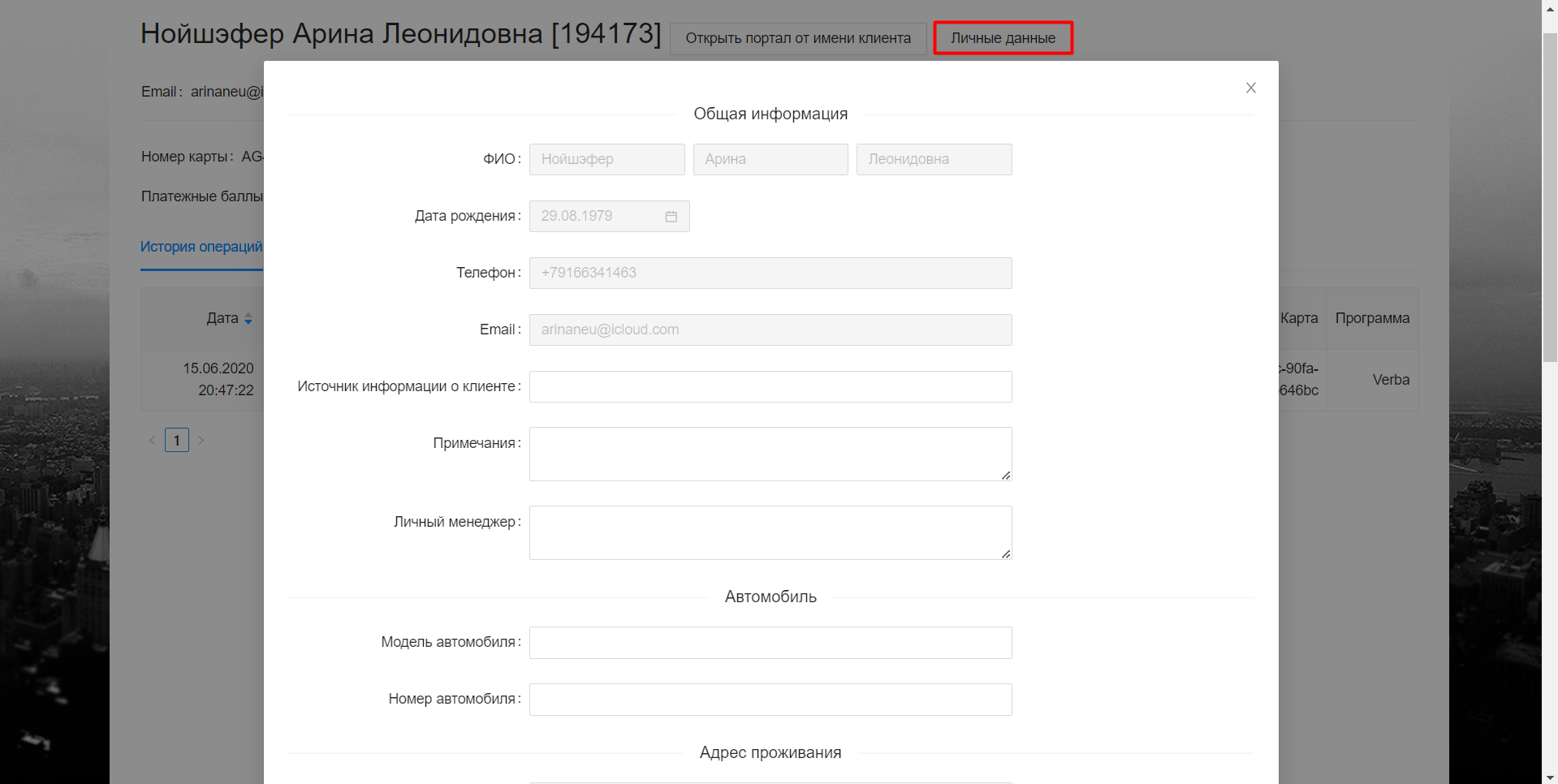Close the personal data dialog

[x=1250, y=88]
